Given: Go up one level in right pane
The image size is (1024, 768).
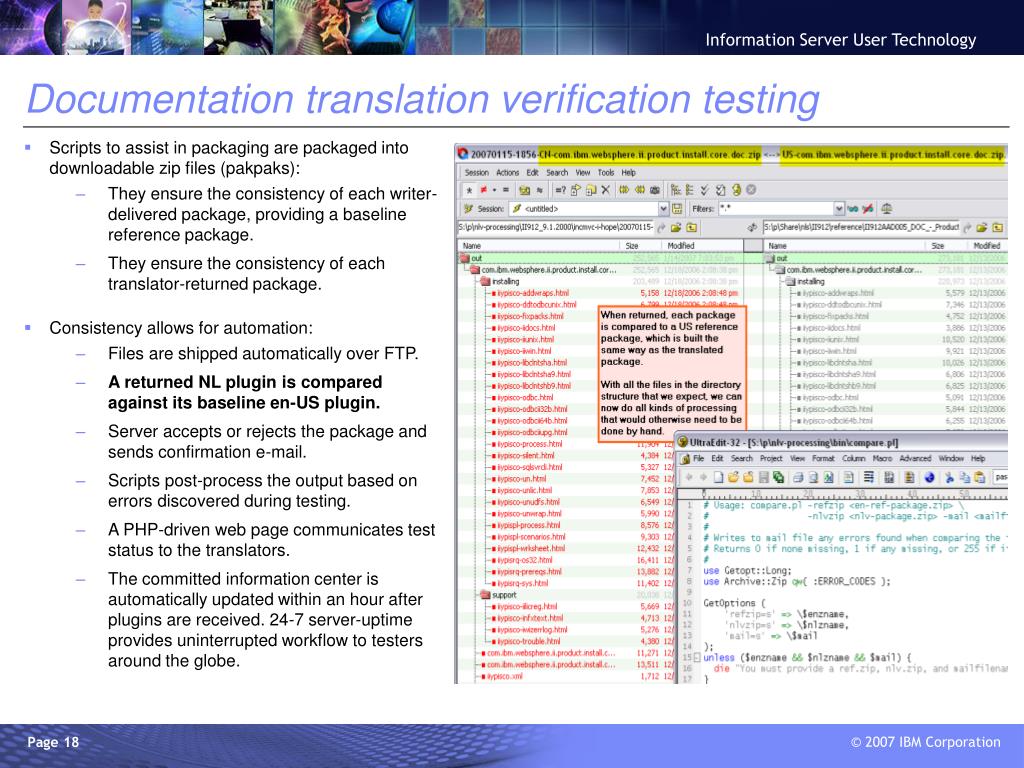Looking at the screenshot, I should [x=997, y=227].
